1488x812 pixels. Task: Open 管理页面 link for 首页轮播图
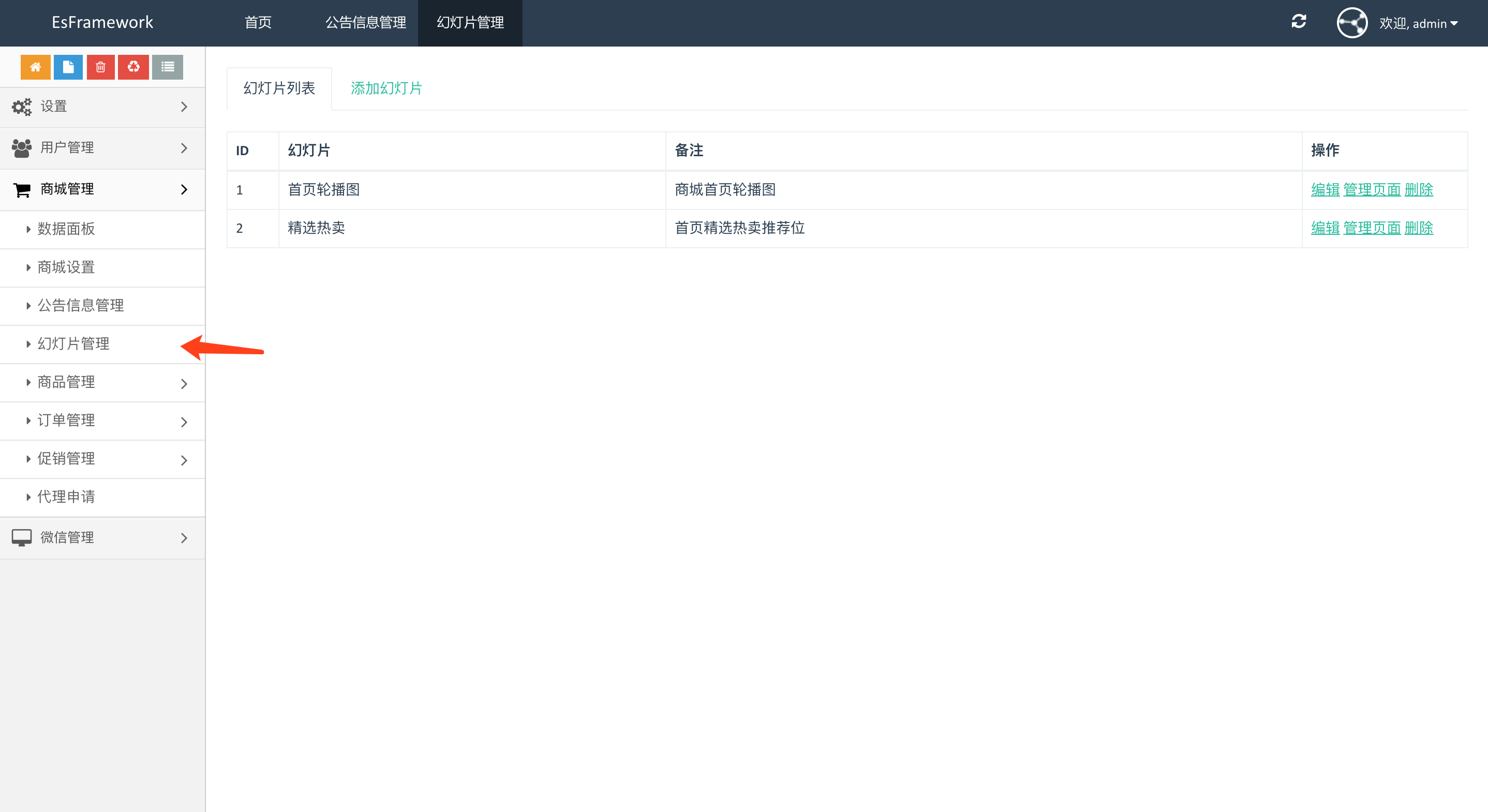(1372, 189)
